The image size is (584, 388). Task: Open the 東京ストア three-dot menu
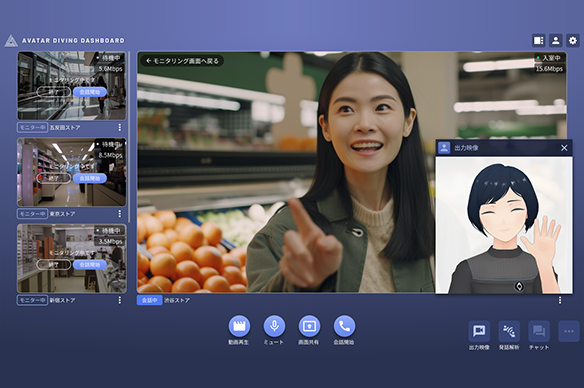click(120, 214)
